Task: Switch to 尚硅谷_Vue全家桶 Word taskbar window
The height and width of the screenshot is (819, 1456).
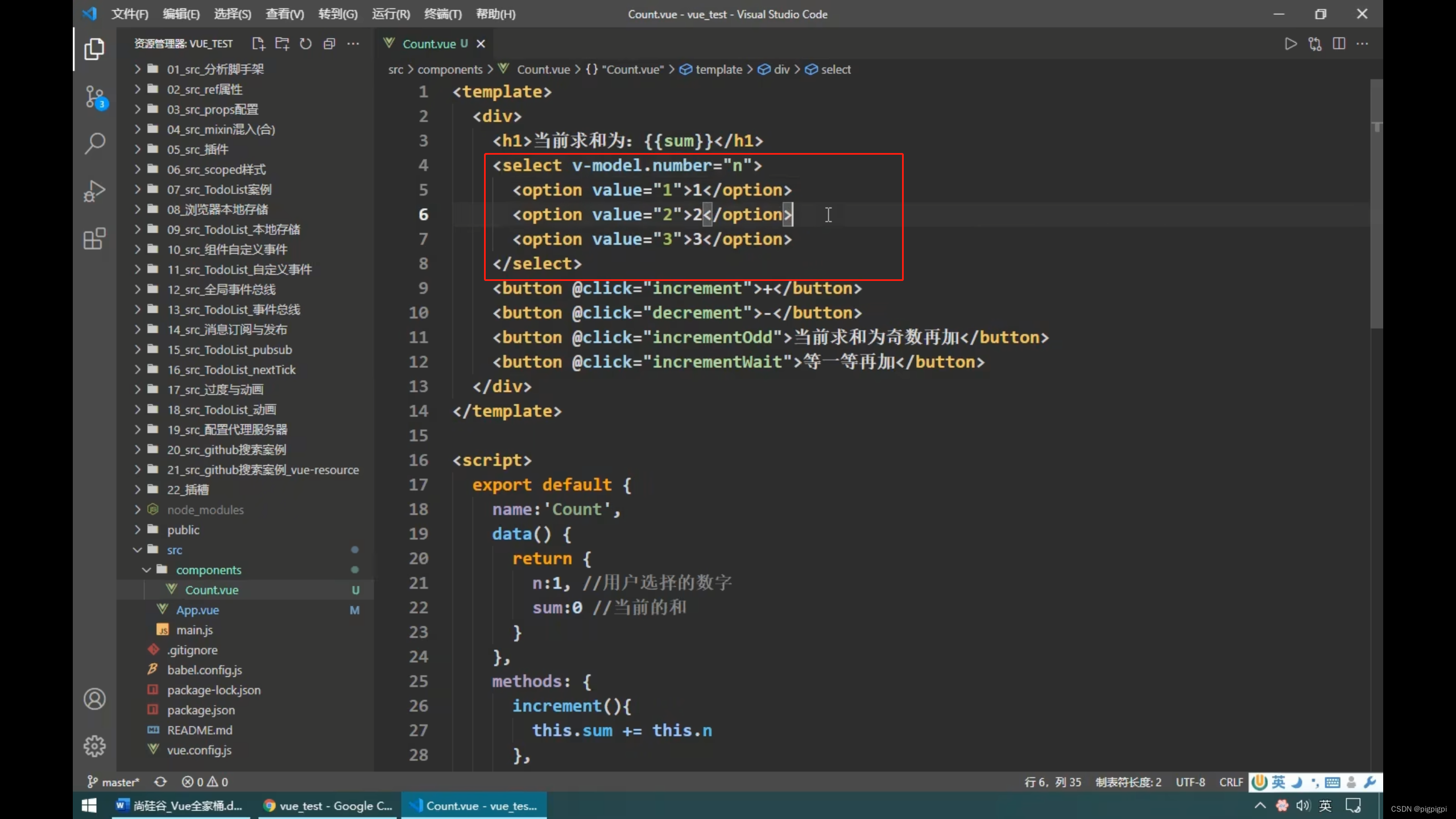Action: (181, 806)
